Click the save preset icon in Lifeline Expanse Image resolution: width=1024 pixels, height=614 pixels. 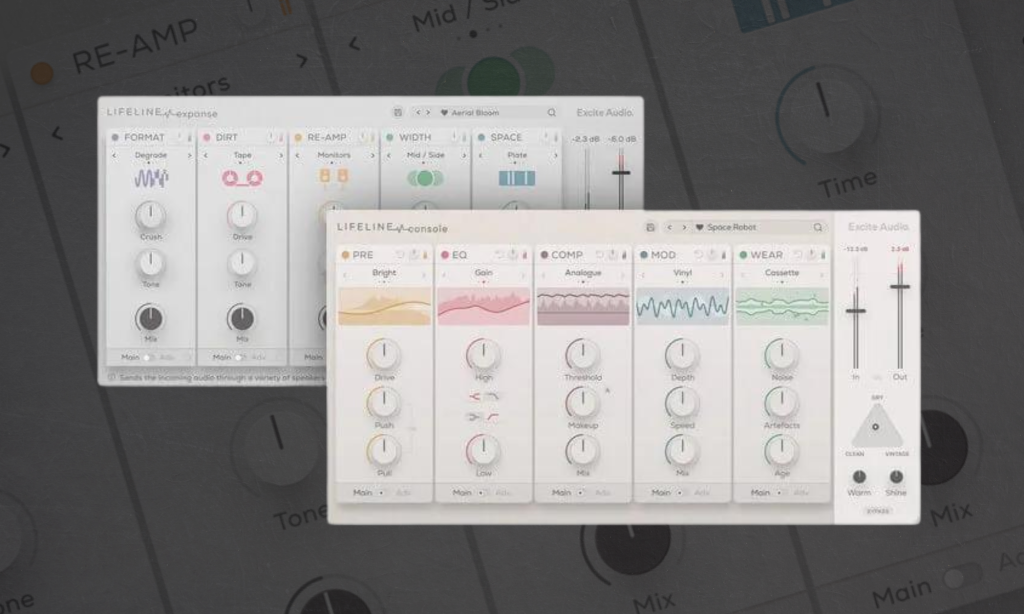point(398,113)
